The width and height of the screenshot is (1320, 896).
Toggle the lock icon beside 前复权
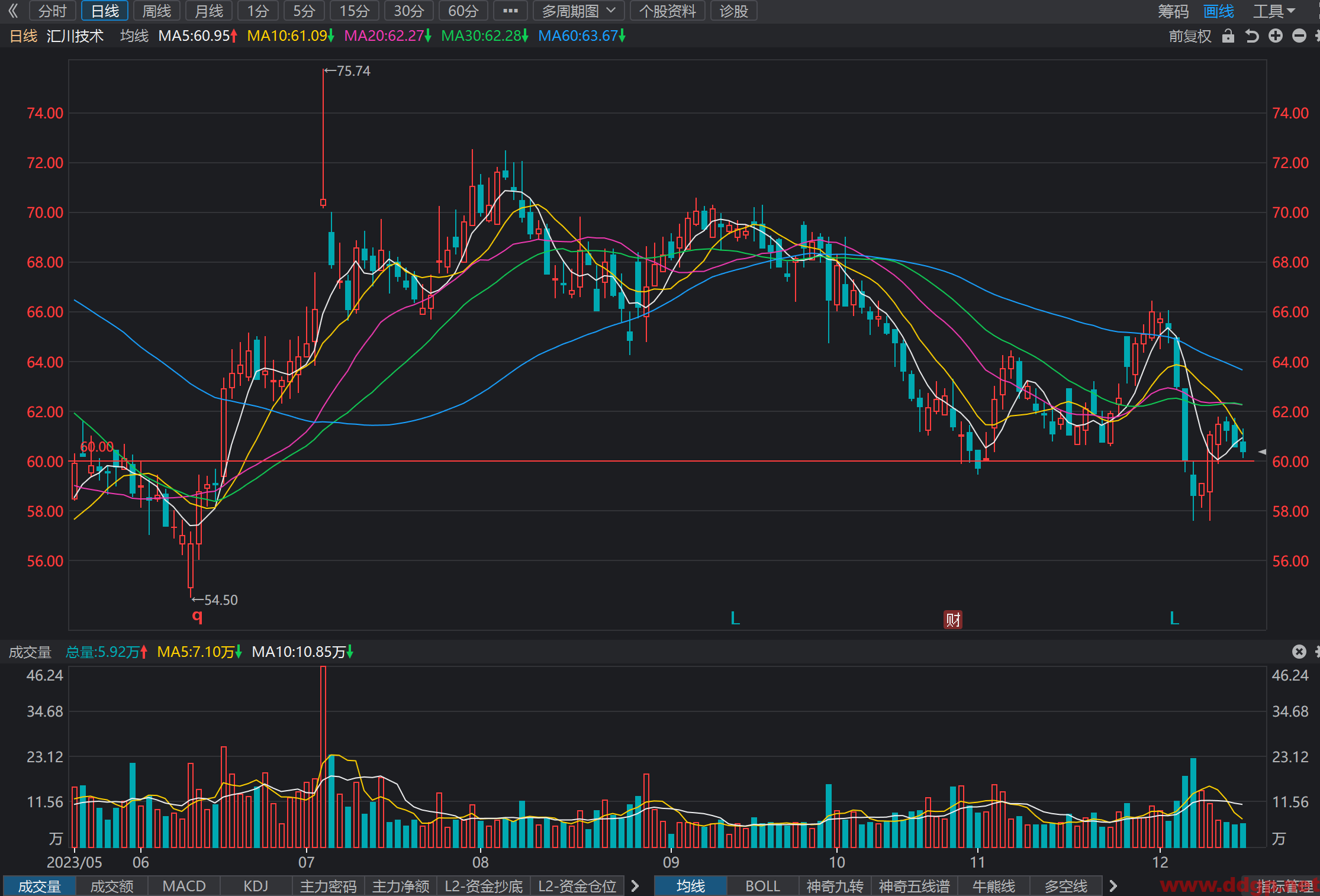click(1228, 36)
